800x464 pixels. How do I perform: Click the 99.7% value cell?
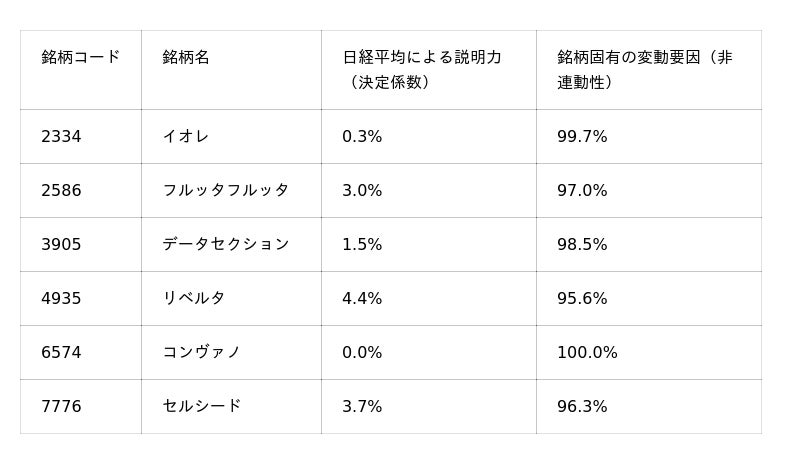[582, 137]
